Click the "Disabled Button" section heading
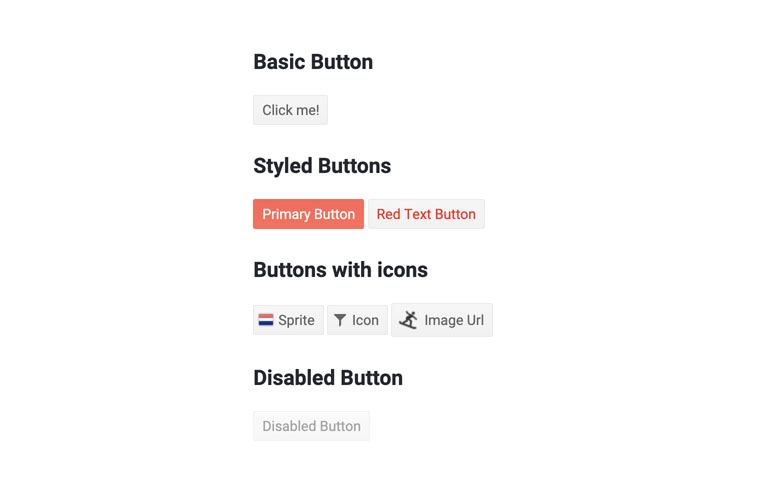This screenshot has height=490, width=770. click(328, 378)
